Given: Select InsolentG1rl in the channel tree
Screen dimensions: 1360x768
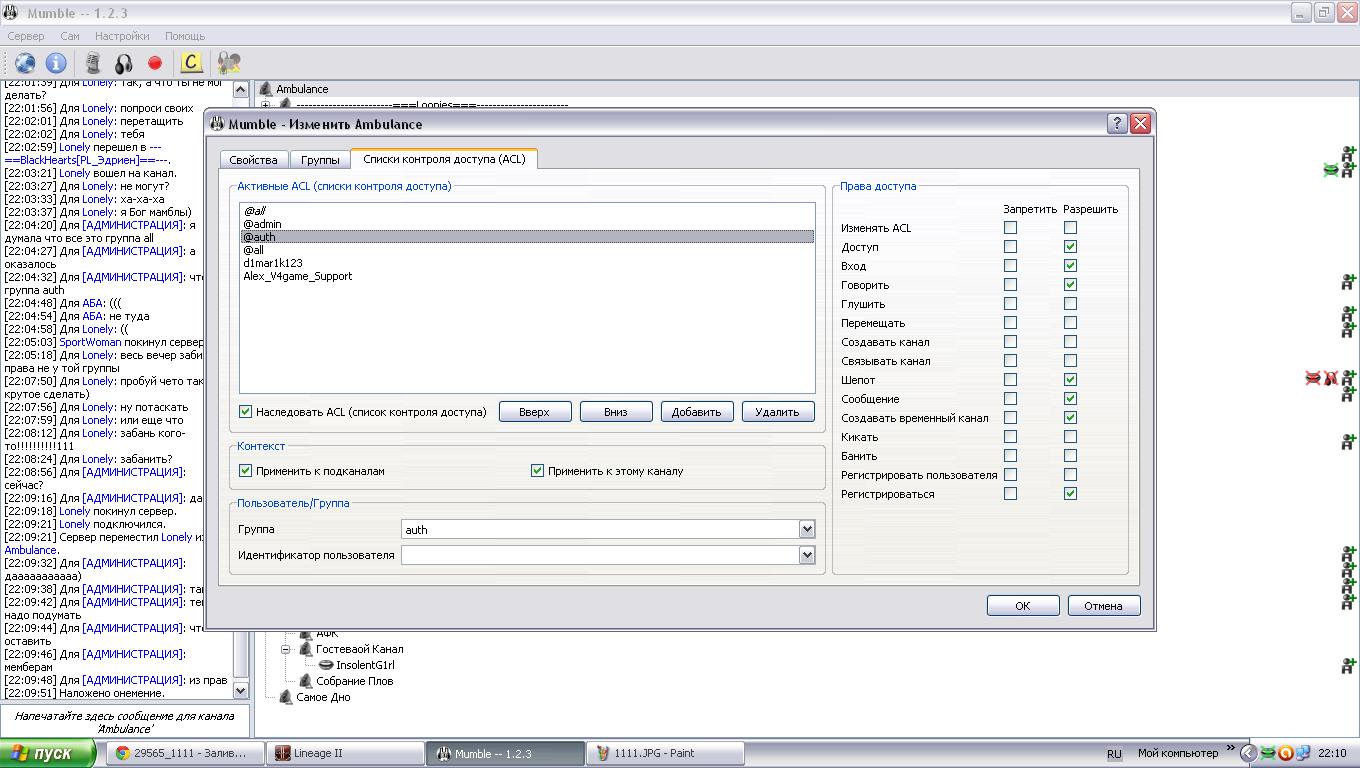Looking at the screenshot, I should pyautogui.click(x=365, y=665).
